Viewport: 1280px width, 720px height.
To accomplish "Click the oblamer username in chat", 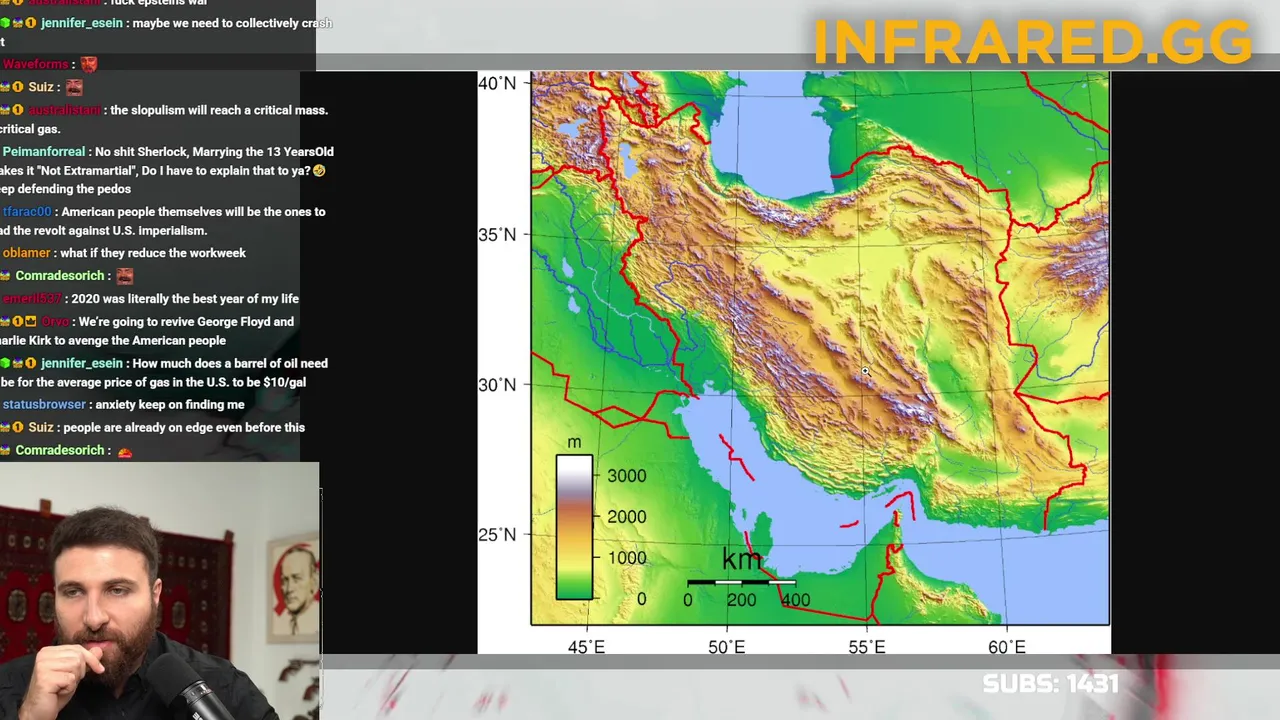I will click(x=26, y=253).
